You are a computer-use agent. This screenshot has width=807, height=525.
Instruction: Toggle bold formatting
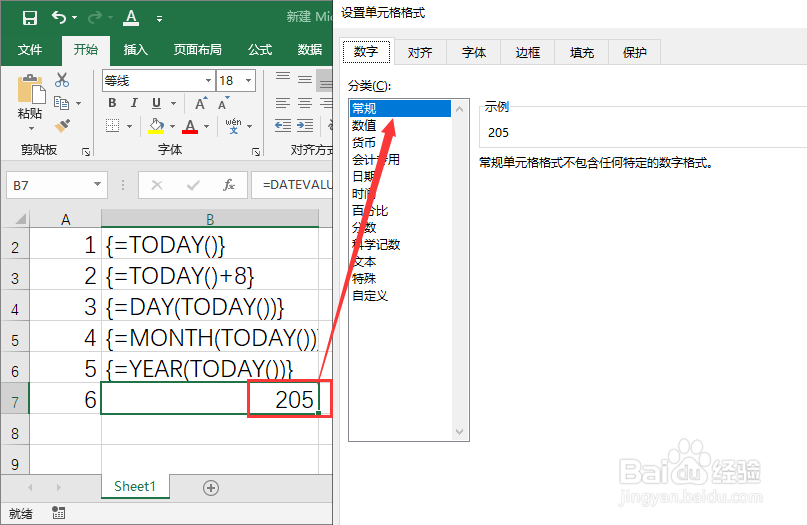pyautogui.click(x=112, y=103)
